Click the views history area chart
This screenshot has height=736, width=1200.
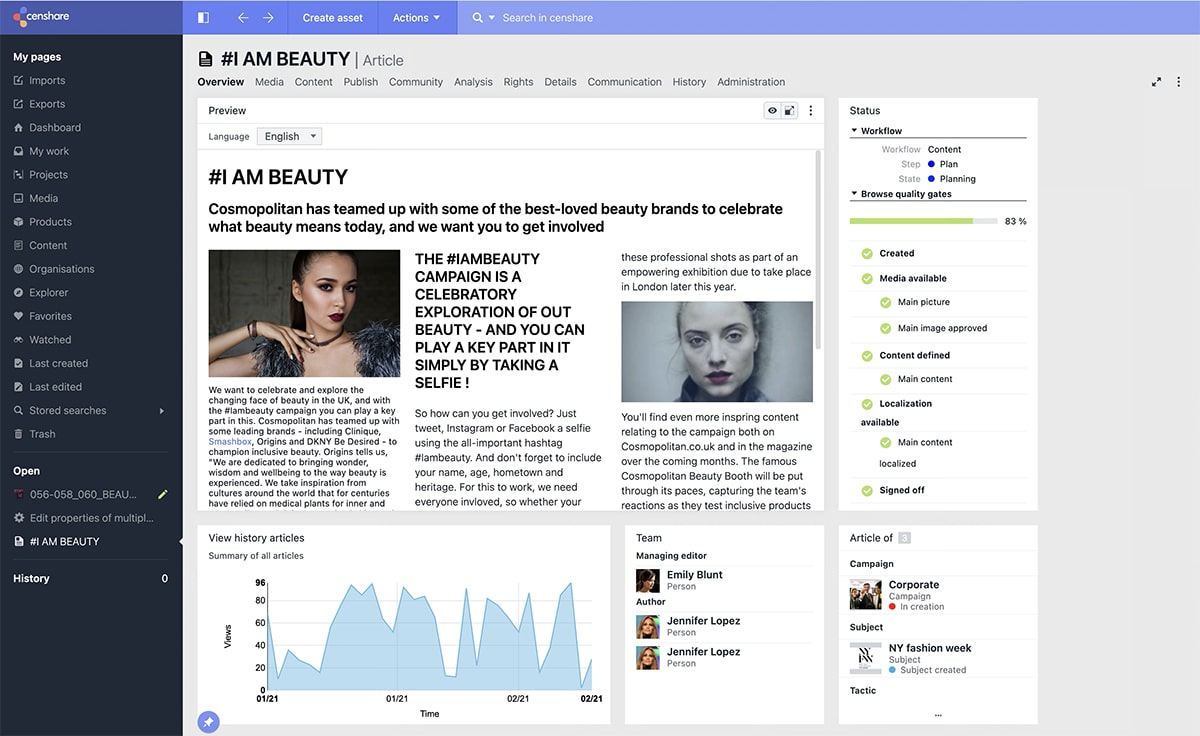(427, 636)
